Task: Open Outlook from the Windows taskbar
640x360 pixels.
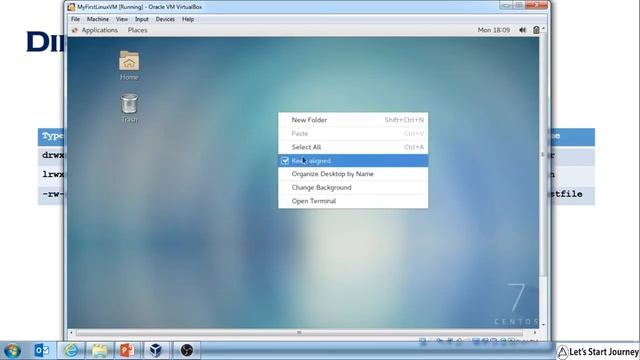Action: pyautogui.click(x=42, y=351)
